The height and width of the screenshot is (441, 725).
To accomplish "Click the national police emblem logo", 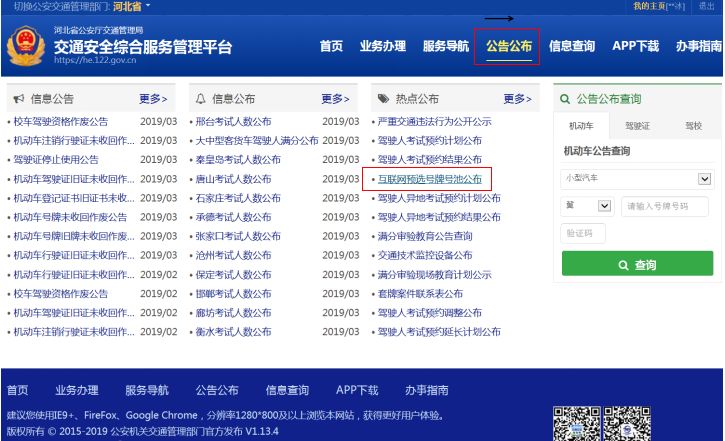I will click(26, 46).
